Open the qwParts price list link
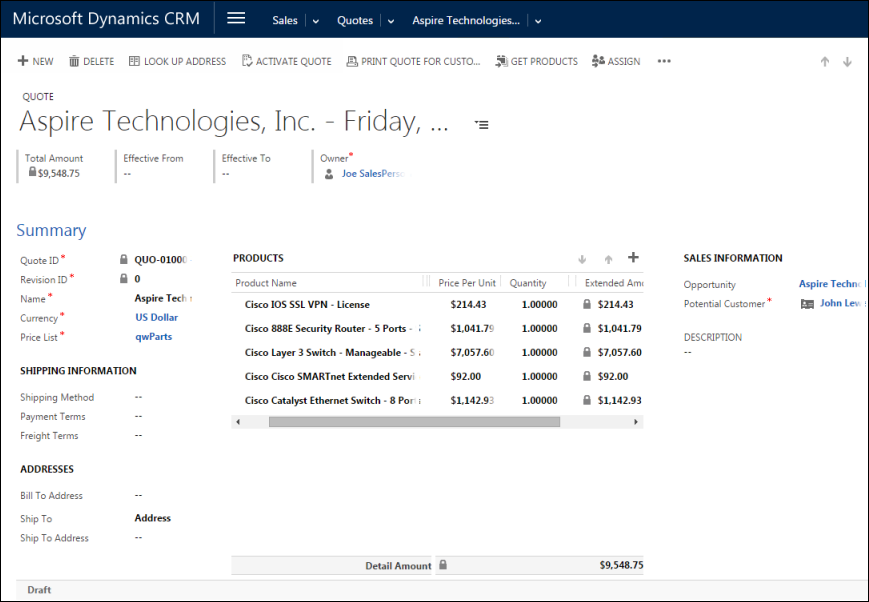 pos(153,337)
